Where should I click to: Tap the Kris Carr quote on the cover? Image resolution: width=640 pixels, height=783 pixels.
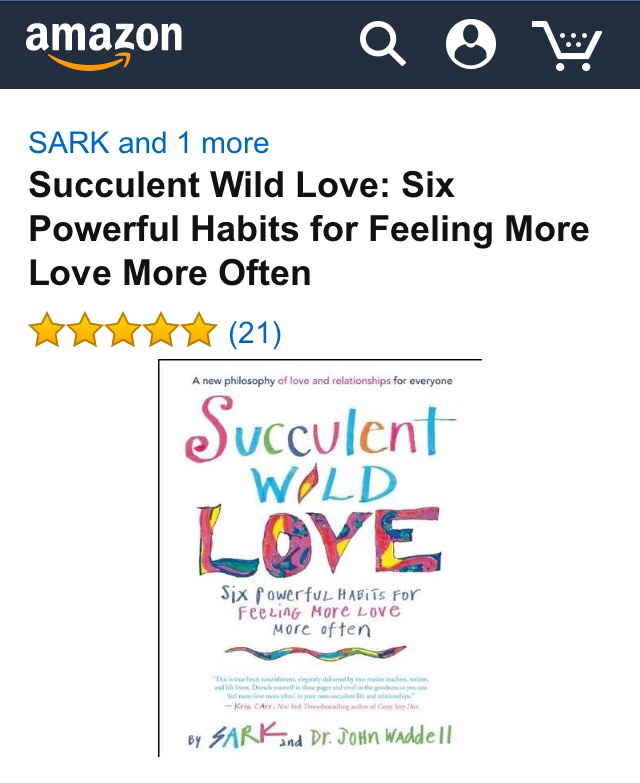pos(321,693)
